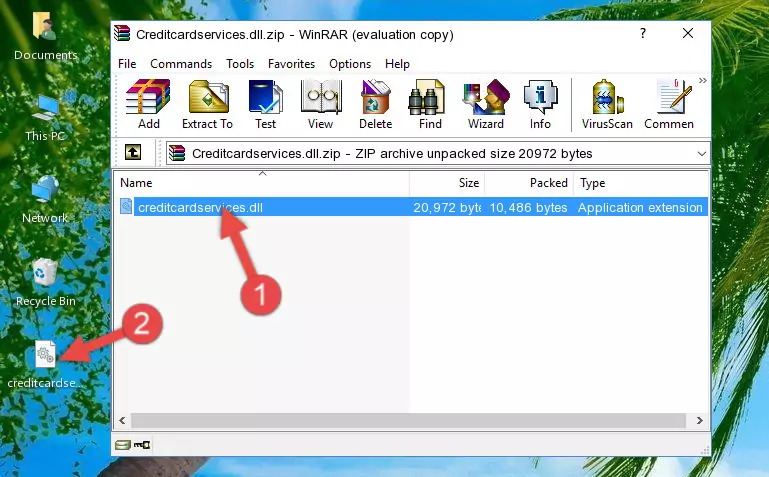Open the Tools menu
Viewport: 769px width, 477px height.
[x=240, y=64]
